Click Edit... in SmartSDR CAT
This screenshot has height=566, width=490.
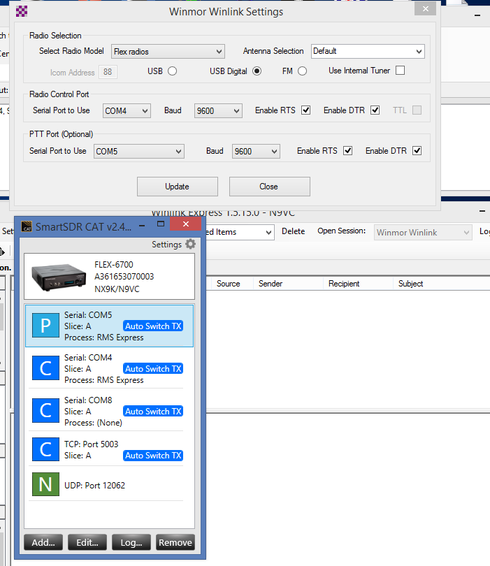click(87, 542)
